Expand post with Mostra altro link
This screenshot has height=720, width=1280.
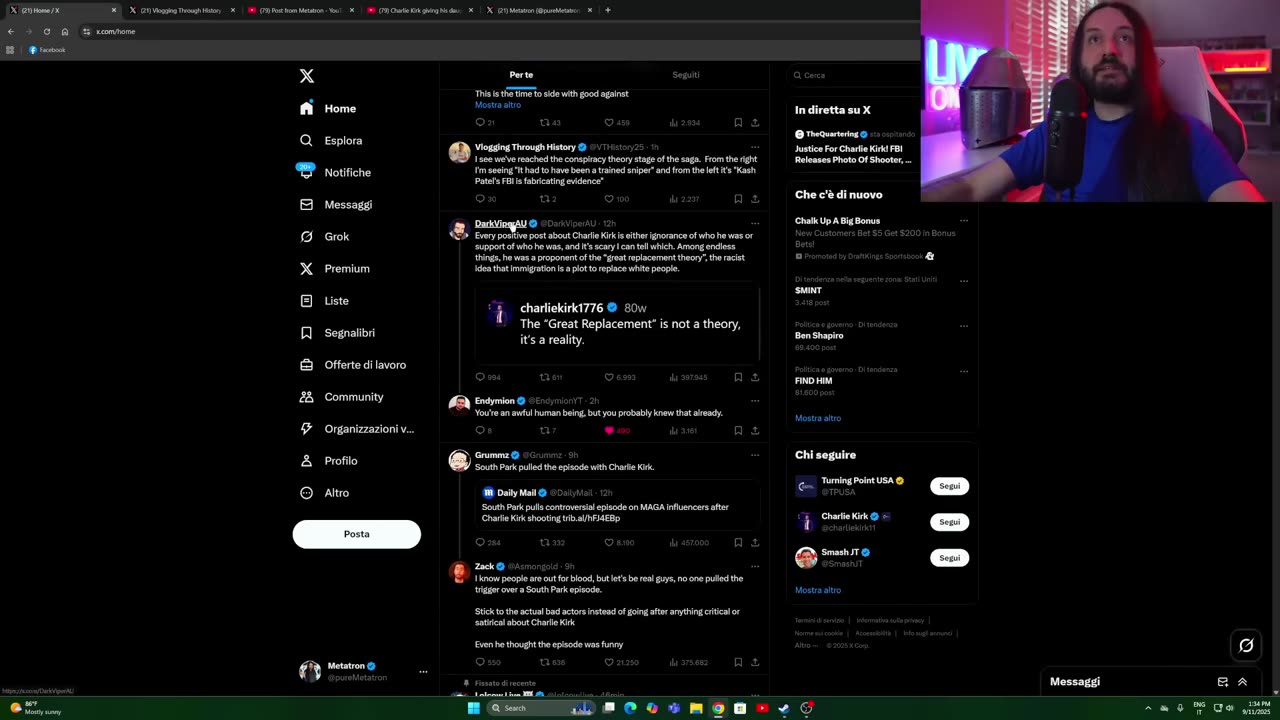coord(498,105)
